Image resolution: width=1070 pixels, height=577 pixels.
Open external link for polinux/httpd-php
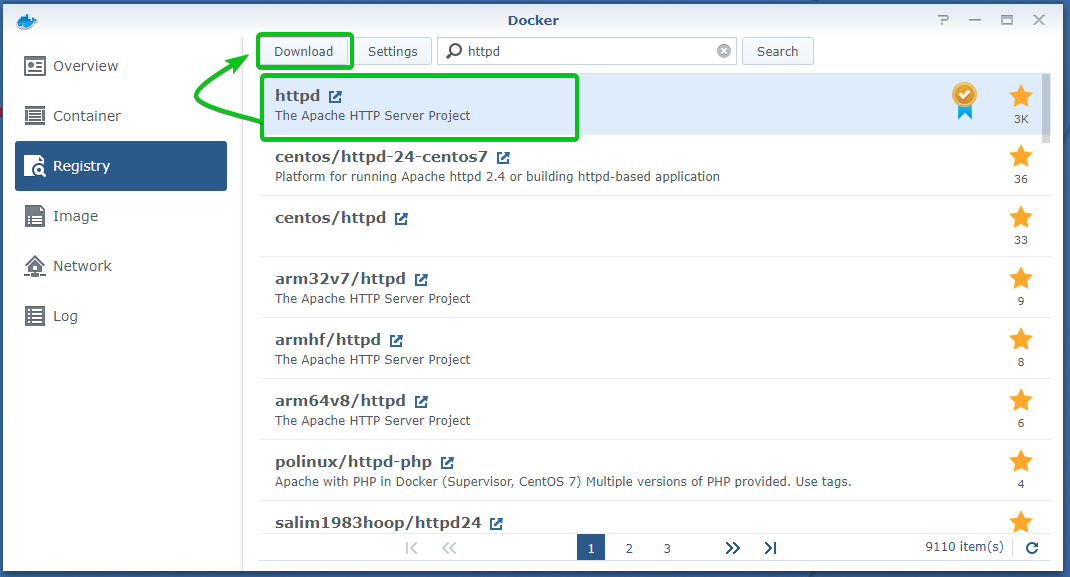coord(447,462)
